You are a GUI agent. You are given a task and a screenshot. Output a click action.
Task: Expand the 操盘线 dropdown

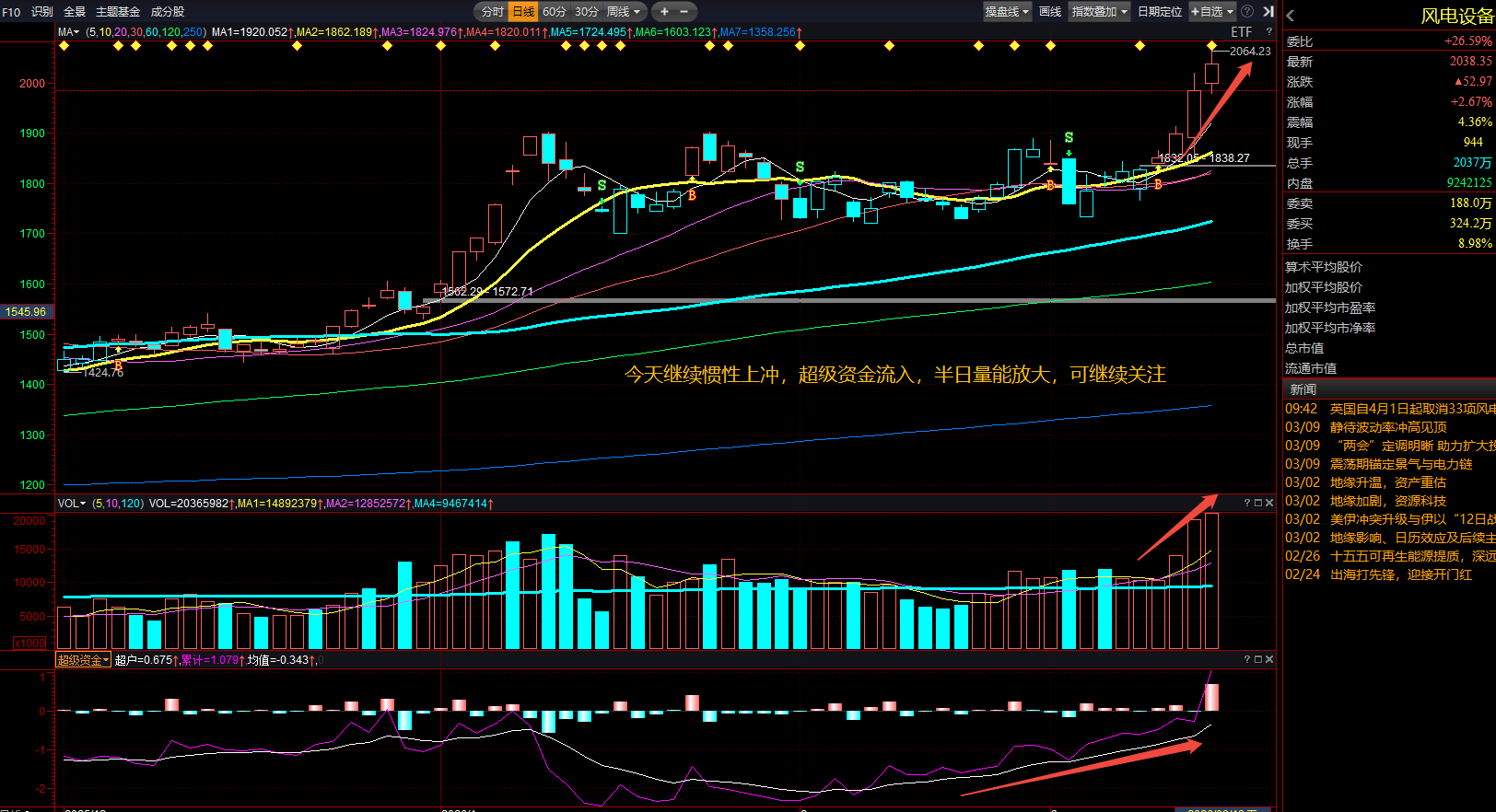click(x=1007, y=12)
